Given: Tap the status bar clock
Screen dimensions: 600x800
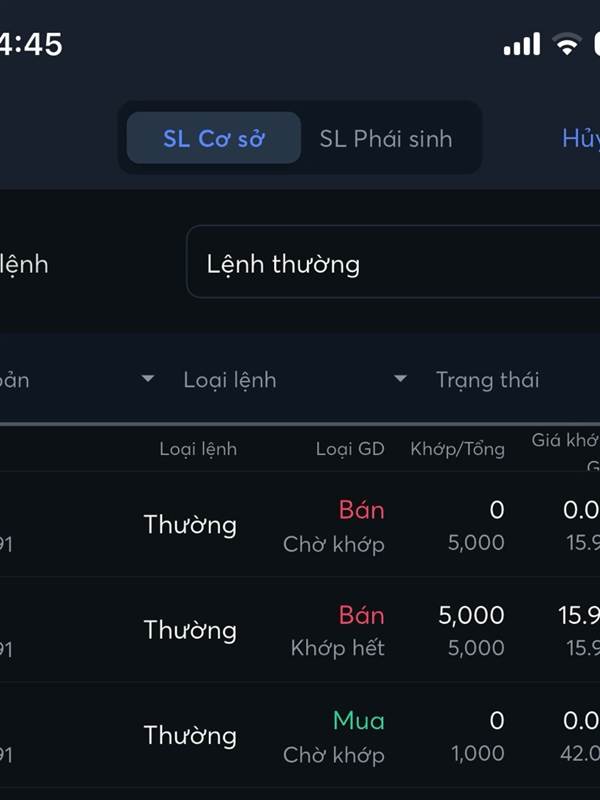Looking at the screenshot, I should (x=30, y=45).
